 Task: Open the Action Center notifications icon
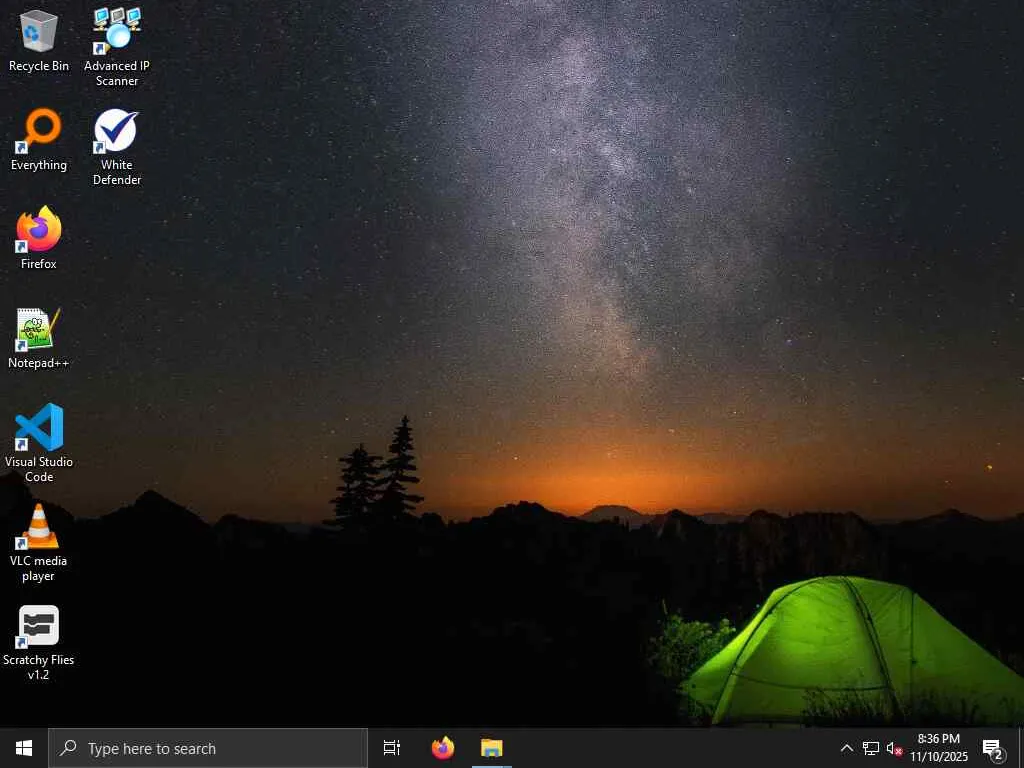pos(993,749)
